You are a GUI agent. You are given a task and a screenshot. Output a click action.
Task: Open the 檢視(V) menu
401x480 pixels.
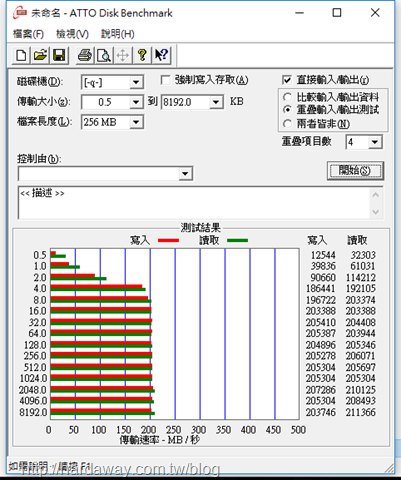click(72, 34)
